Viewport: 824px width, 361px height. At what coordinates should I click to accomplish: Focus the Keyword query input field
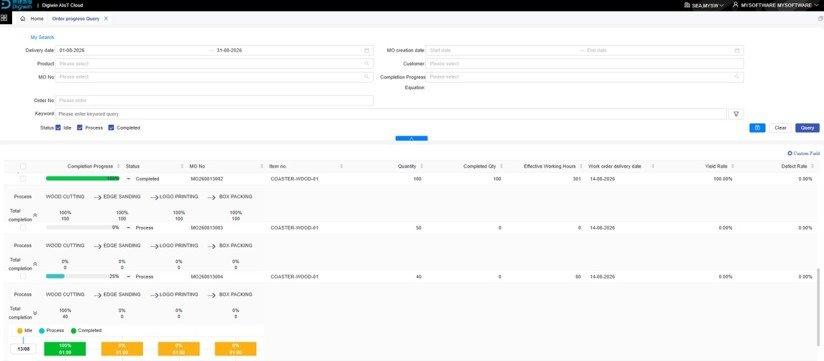(x=391, y=114)
